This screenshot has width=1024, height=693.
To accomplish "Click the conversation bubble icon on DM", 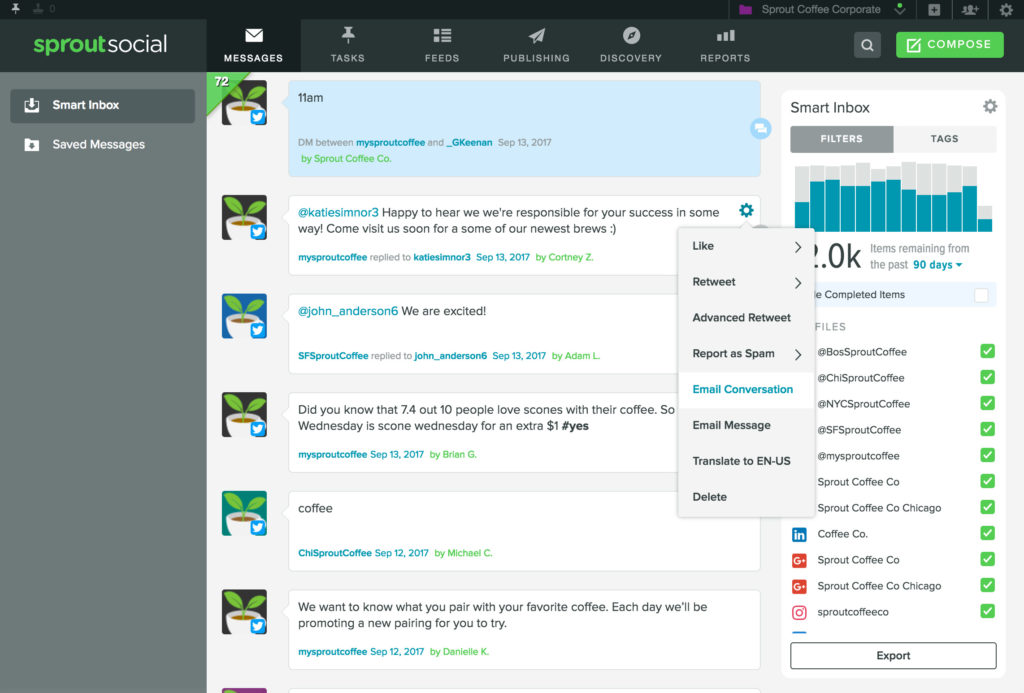I will 760,128.
